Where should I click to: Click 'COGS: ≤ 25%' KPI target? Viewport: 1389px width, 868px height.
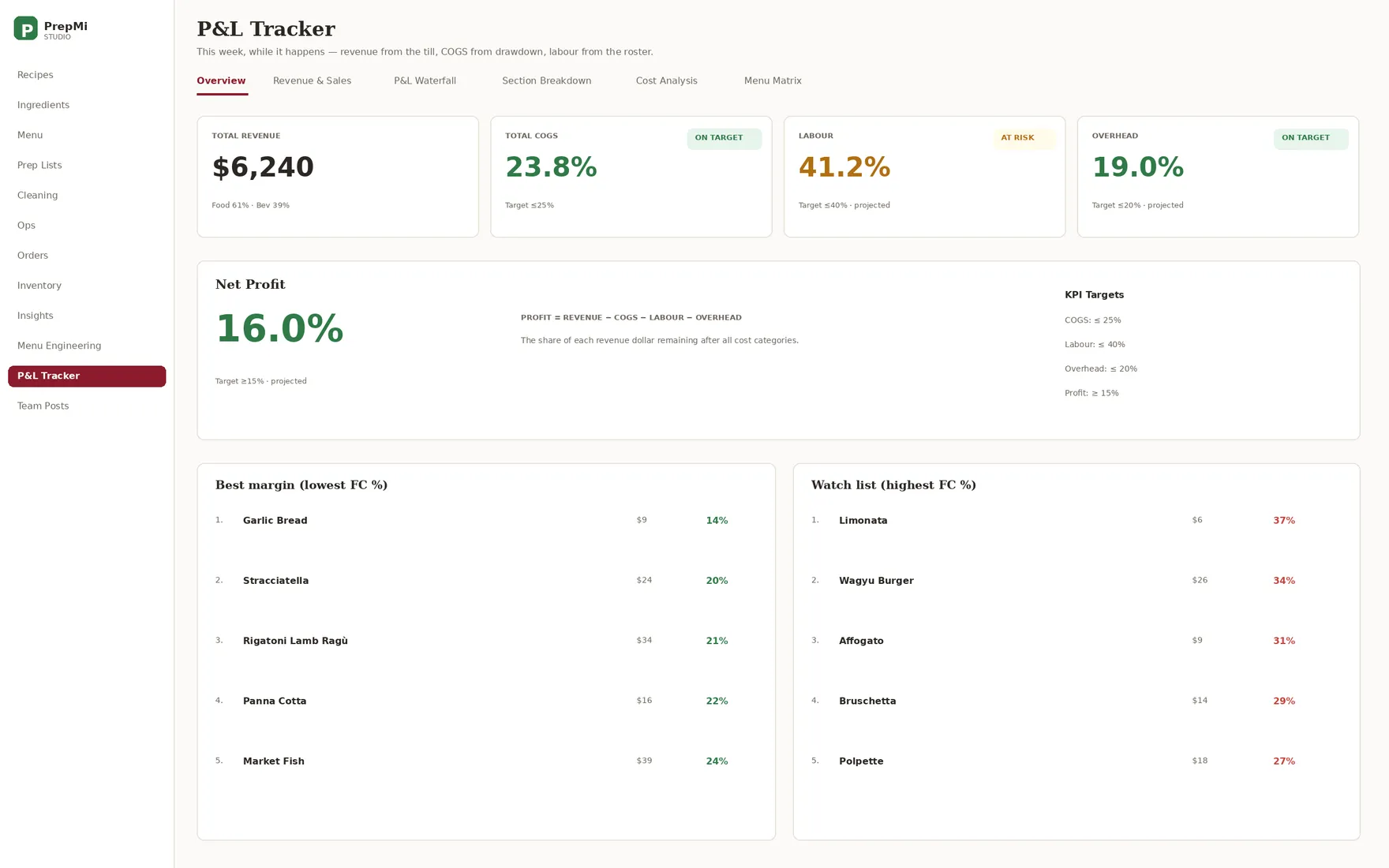(x=1092, y=320)
